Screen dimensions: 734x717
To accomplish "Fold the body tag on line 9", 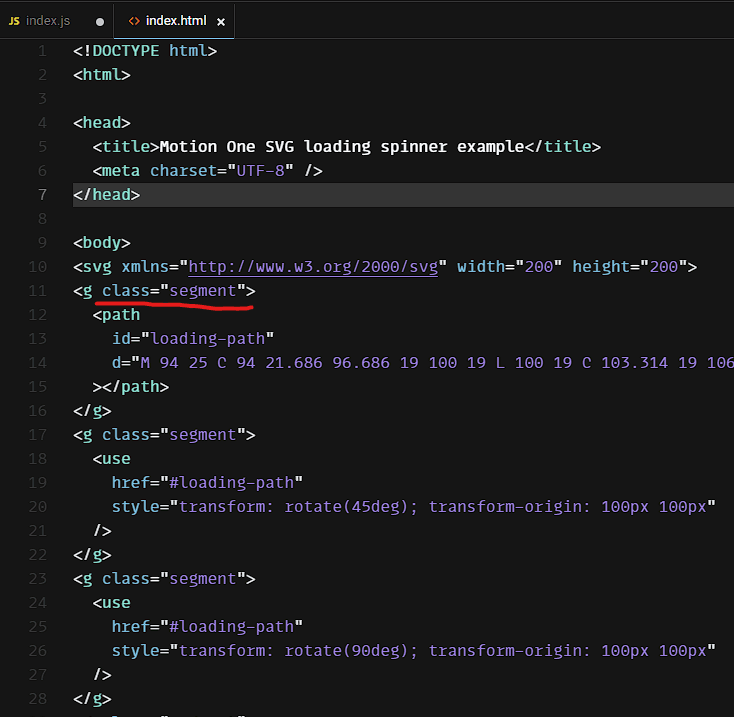I will [61, 243].
